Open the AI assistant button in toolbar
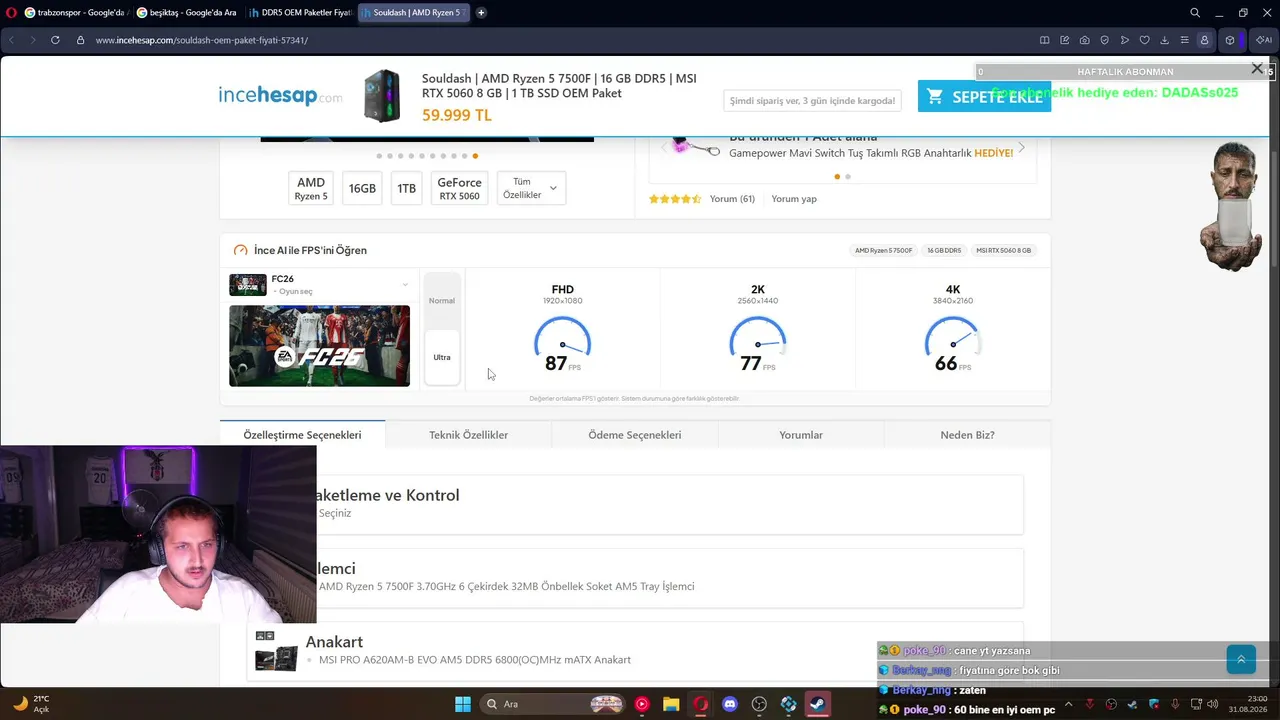 (1264, 40)
